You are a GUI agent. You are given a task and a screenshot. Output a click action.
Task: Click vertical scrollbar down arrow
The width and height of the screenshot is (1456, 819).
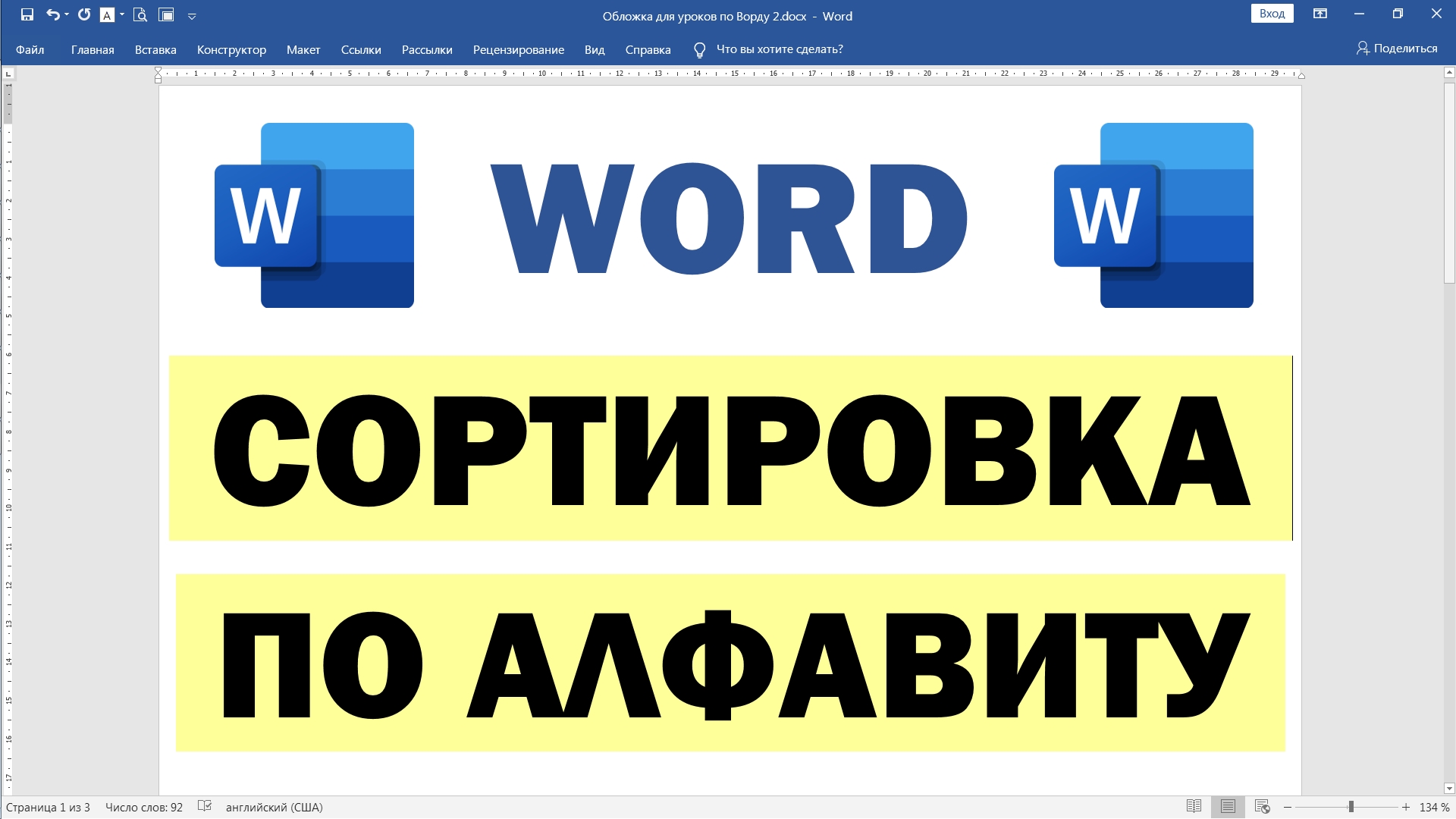(1449, 789)
